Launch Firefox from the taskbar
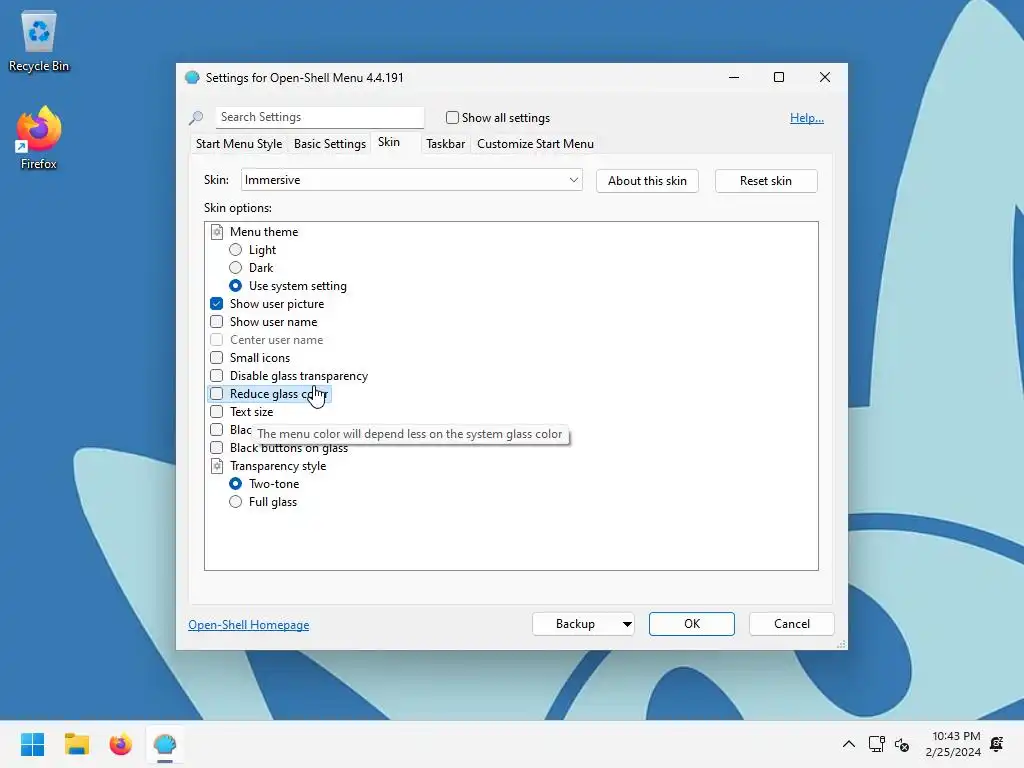1024x768 pixels. coord(120,744)
